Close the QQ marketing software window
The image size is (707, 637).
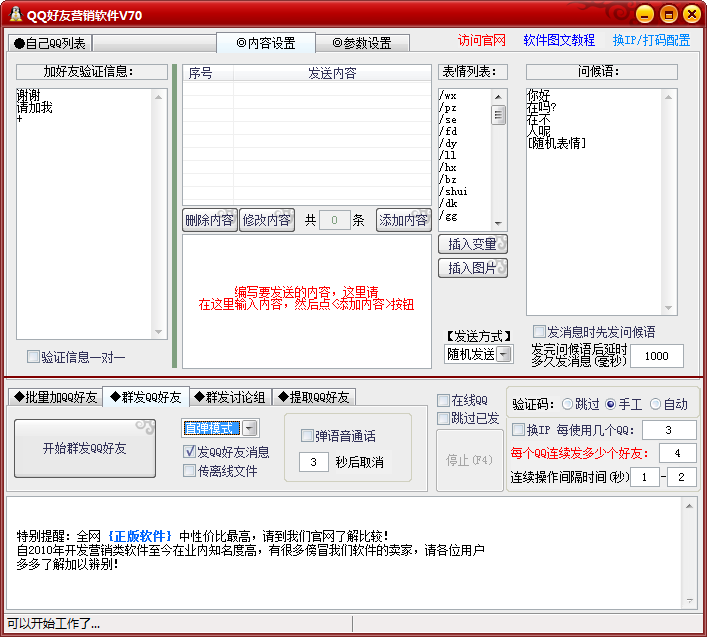pos(692,14)
